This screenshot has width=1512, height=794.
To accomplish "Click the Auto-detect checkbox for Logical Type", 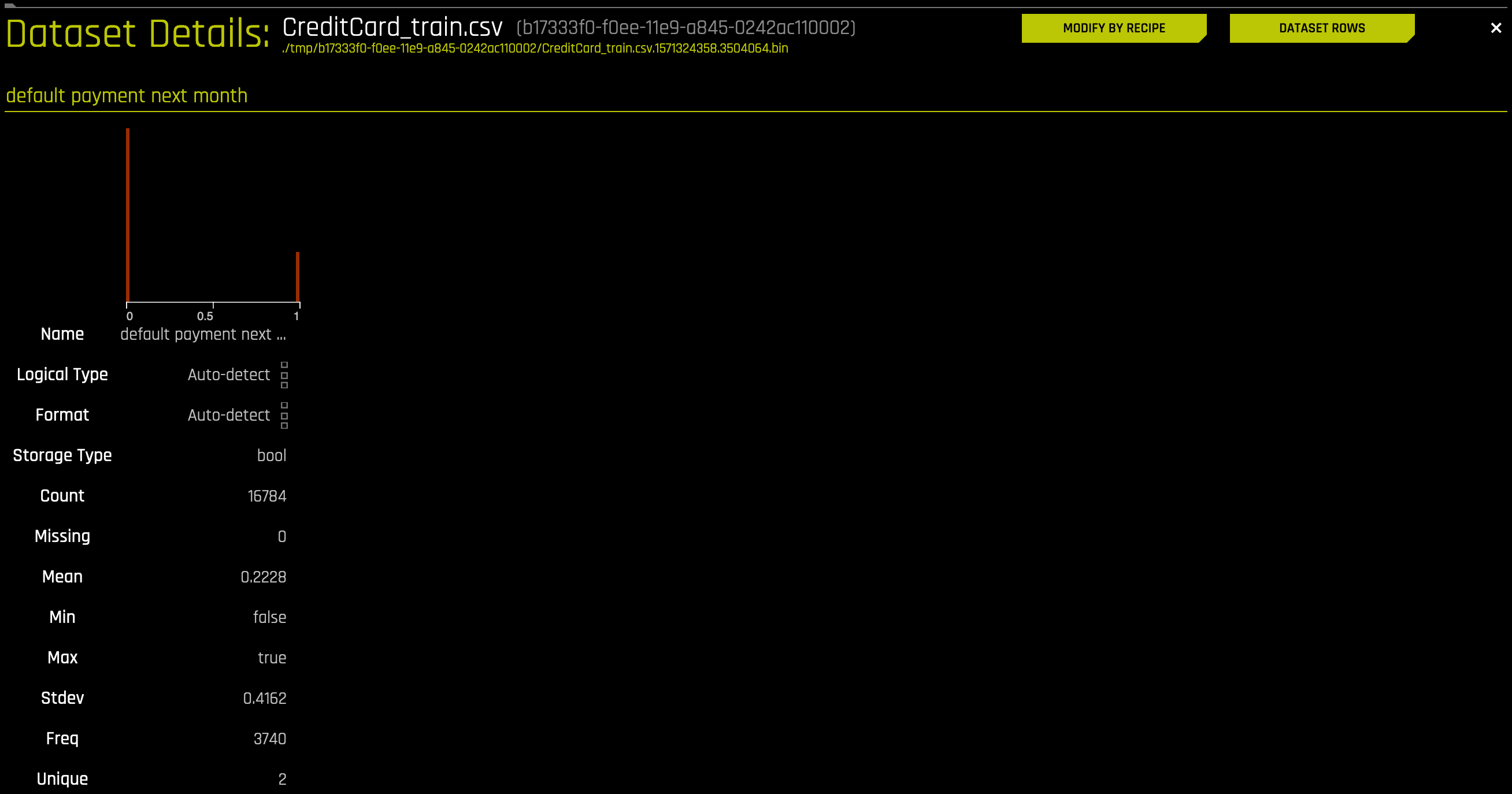I will click(283, 375).
